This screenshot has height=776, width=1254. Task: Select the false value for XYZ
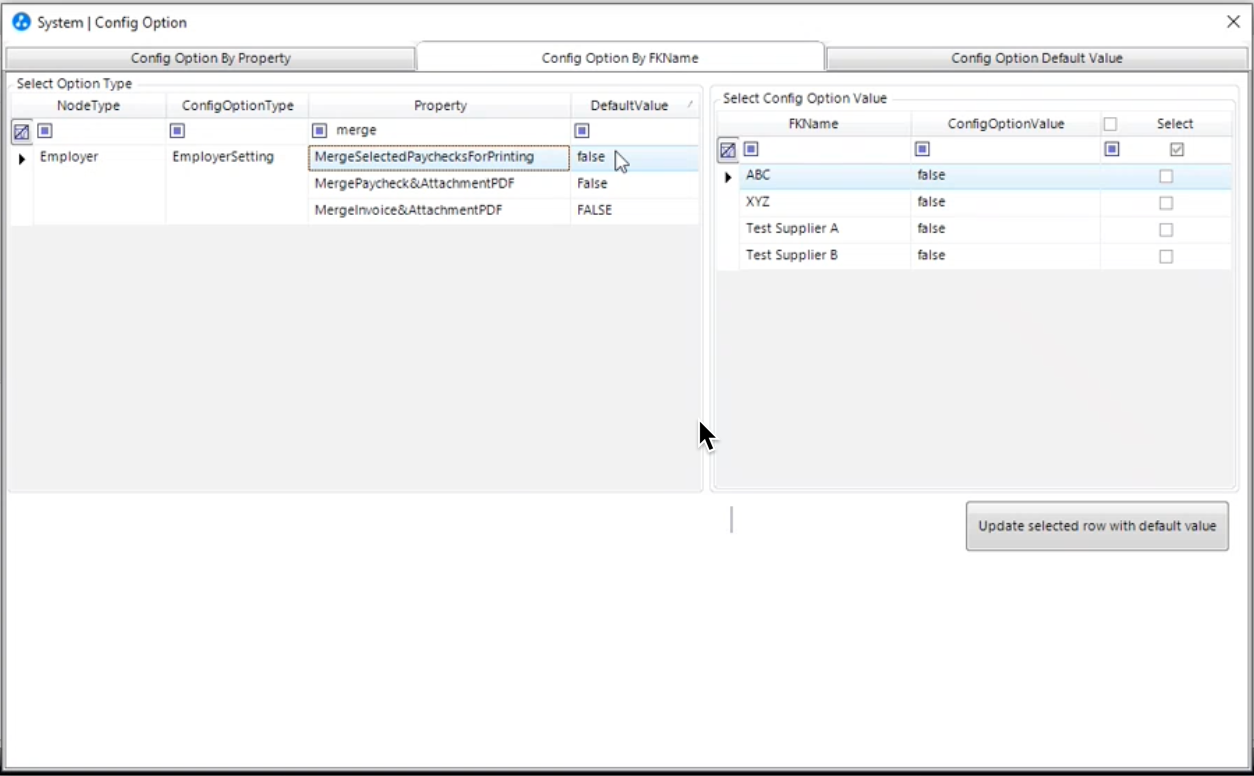(x=1005, y=202)
